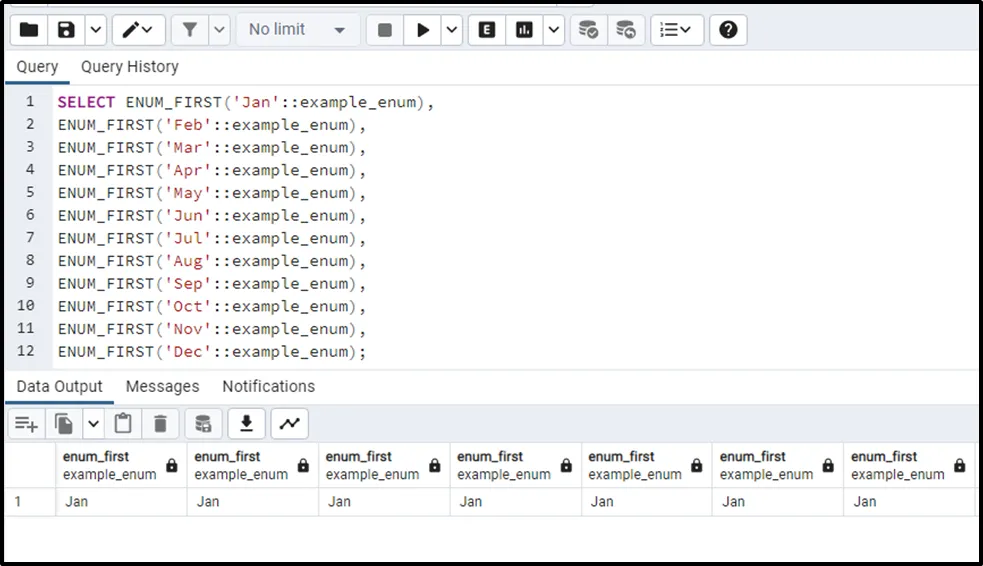Expand the Execute options dropdown arrow

pos(452,30)
